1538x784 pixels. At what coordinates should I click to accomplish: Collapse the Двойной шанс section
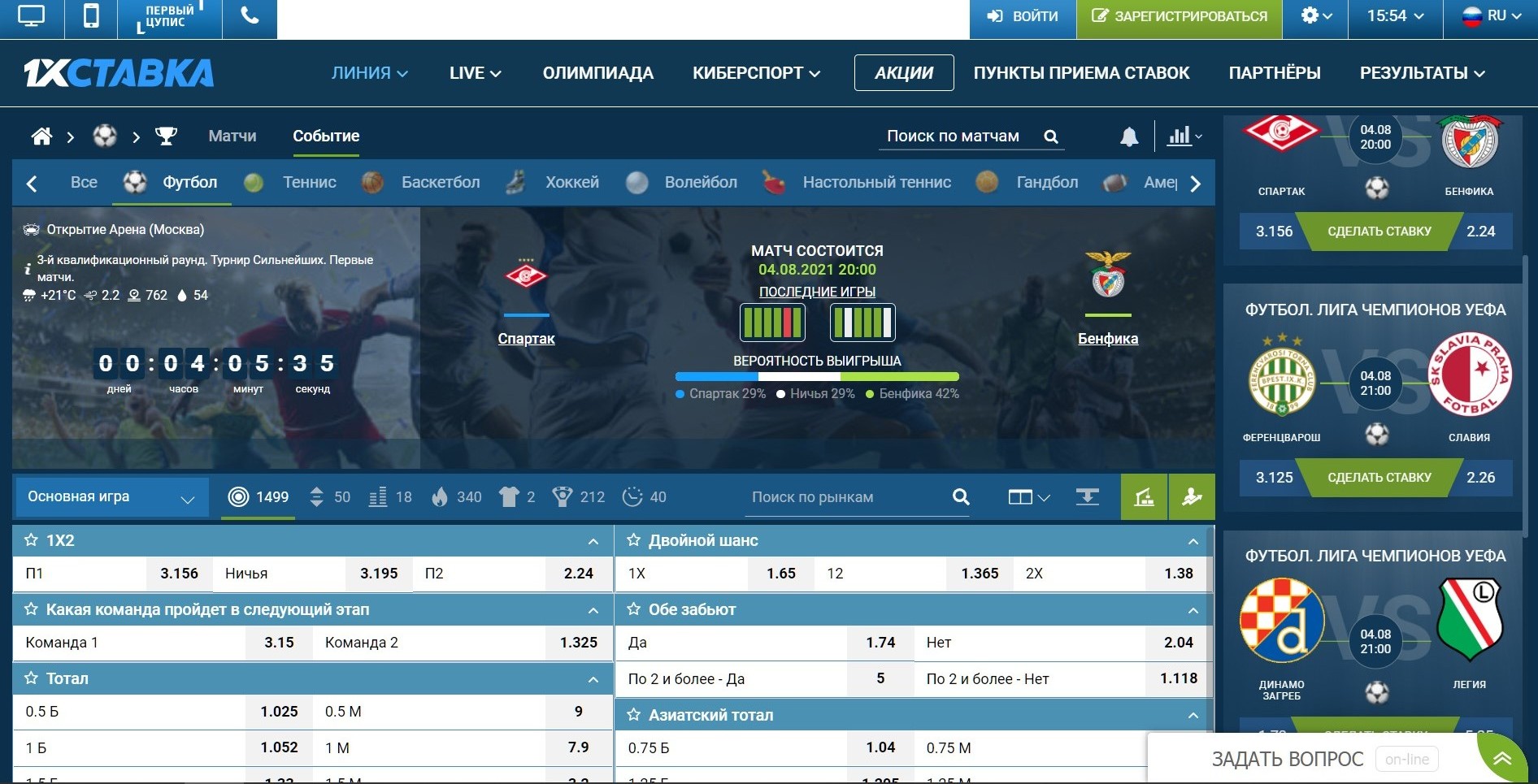[1193, 541]
